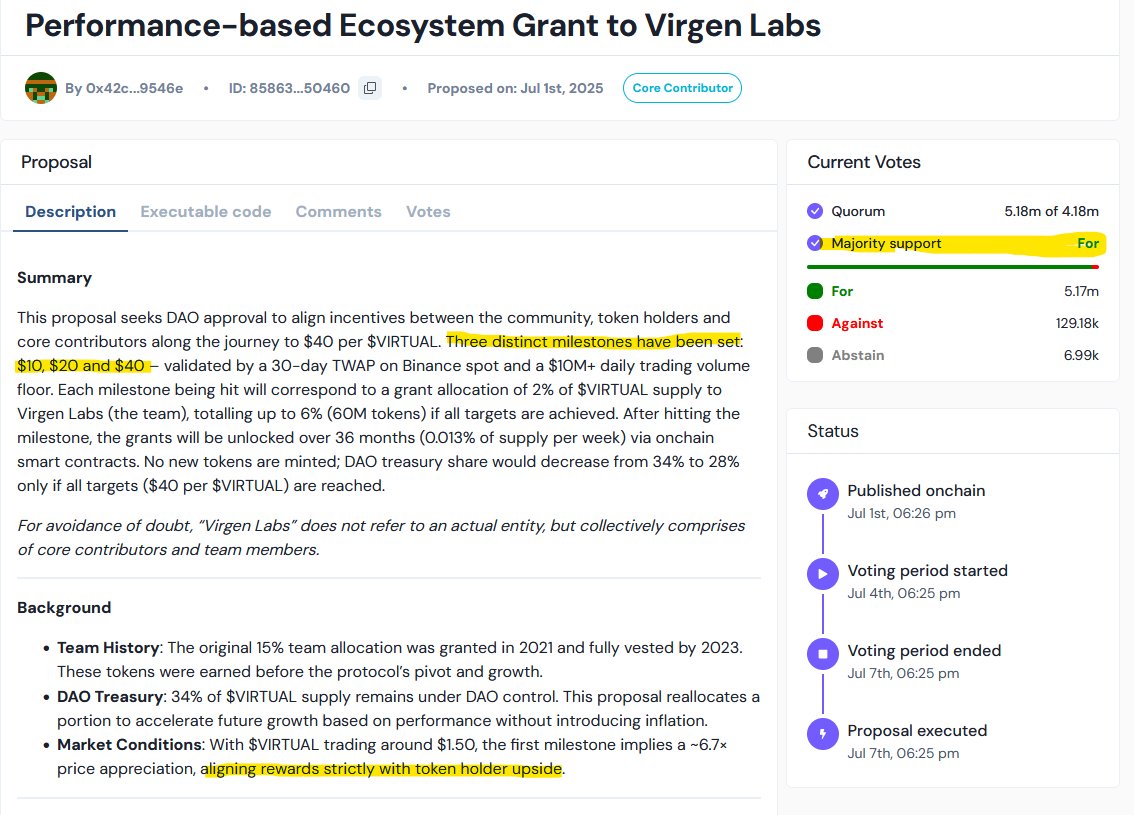
Task: Click the 'Market Conditions' bullet label
Action: pyautogui.click(x=129, y=744)
